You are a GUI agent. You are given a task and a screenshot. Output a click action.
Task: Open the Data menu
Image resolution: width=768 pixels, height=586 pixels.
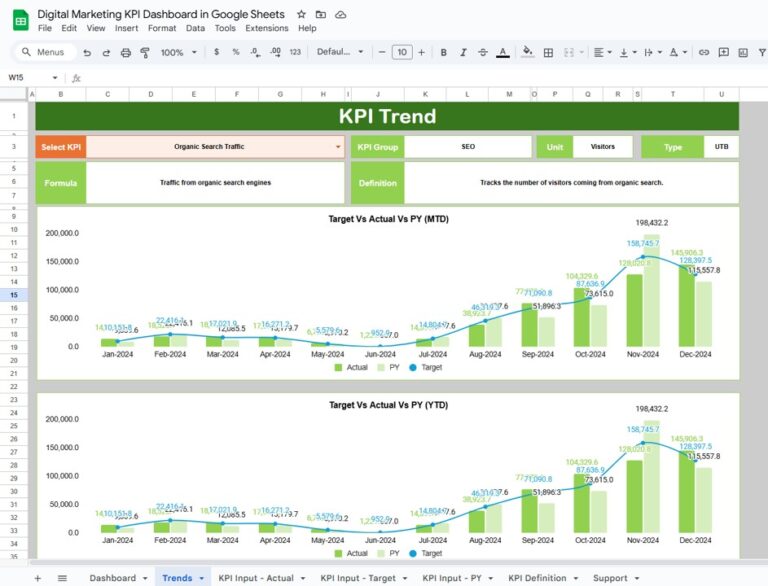tap(195, 28)
